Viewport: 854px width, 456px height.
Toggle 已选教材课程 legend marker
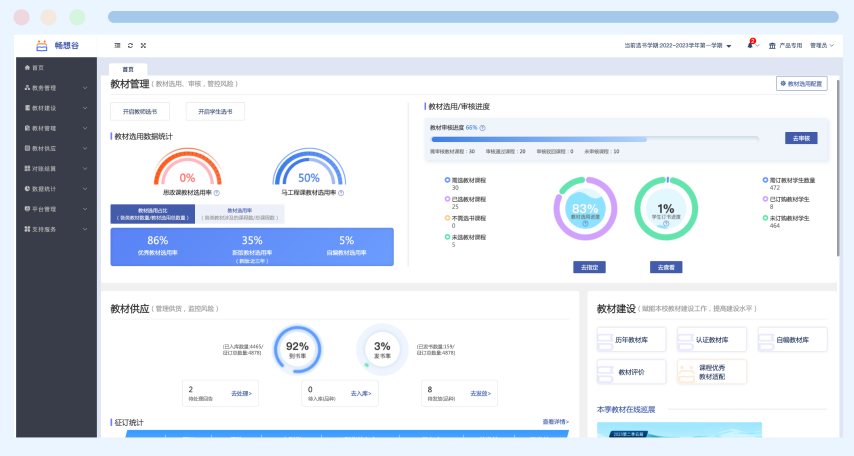pos(447,199)
